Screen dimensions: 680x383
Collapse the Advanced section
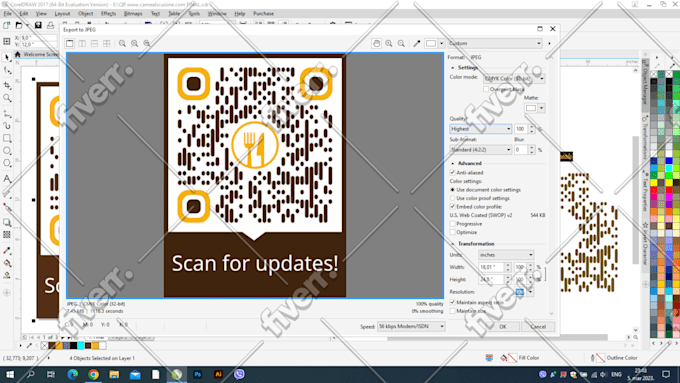453,164
